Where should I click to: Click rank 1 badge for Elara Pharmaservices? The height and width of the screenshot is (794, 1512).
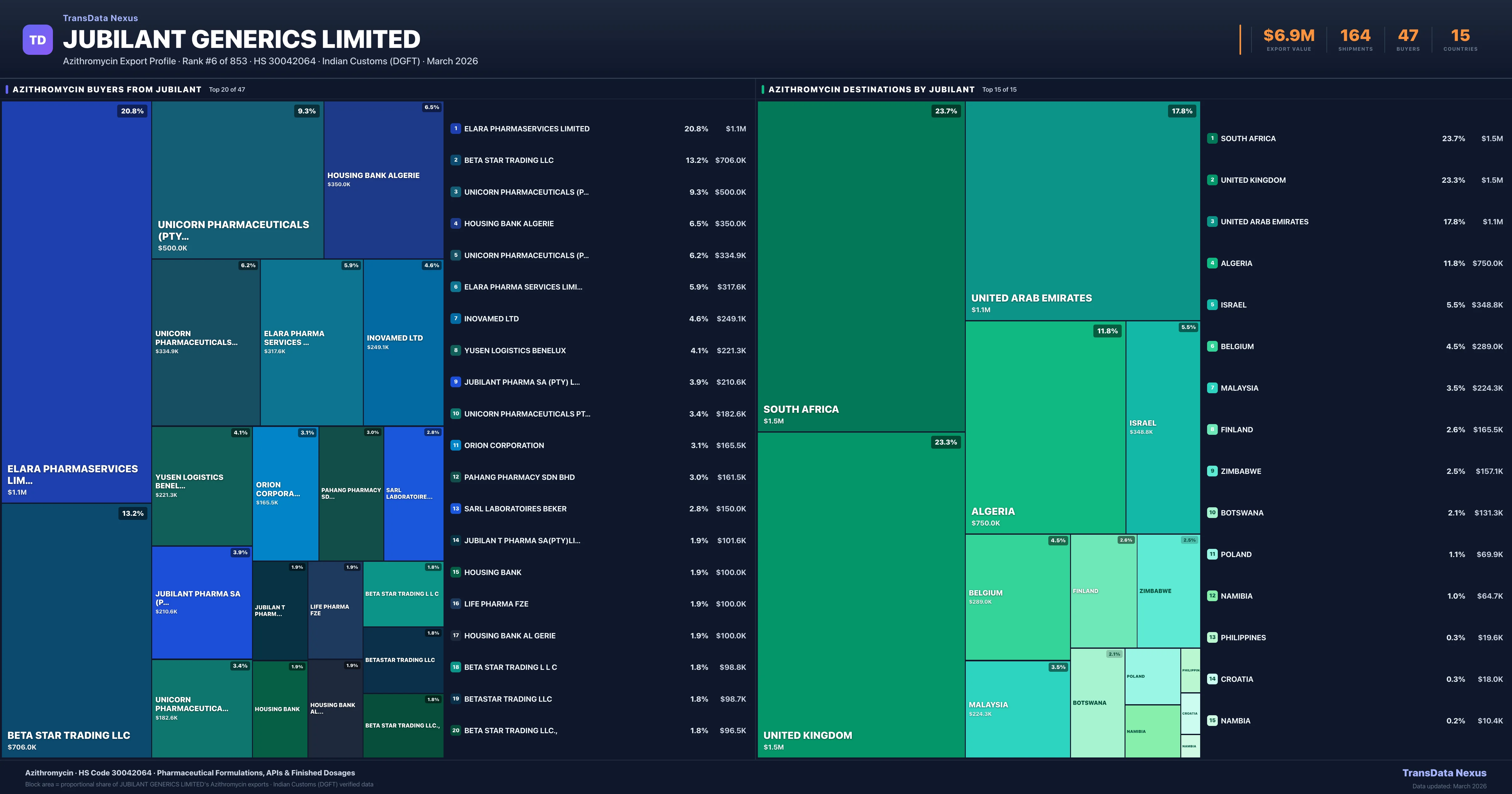tap(455, 129)
